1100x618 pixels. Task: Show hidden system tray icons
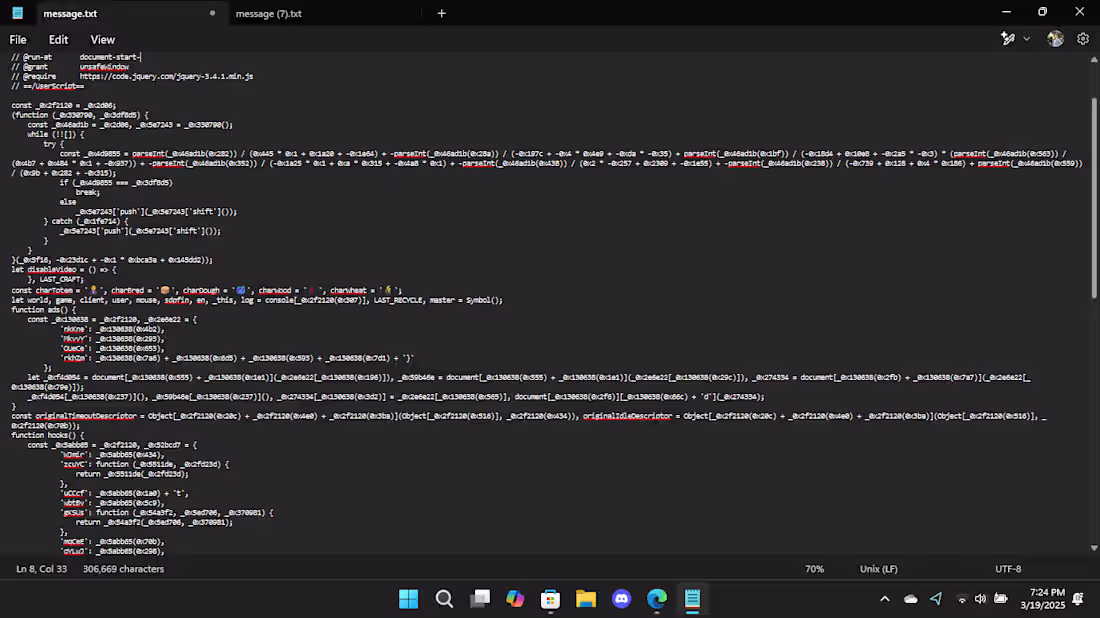[x=885, y=599]
